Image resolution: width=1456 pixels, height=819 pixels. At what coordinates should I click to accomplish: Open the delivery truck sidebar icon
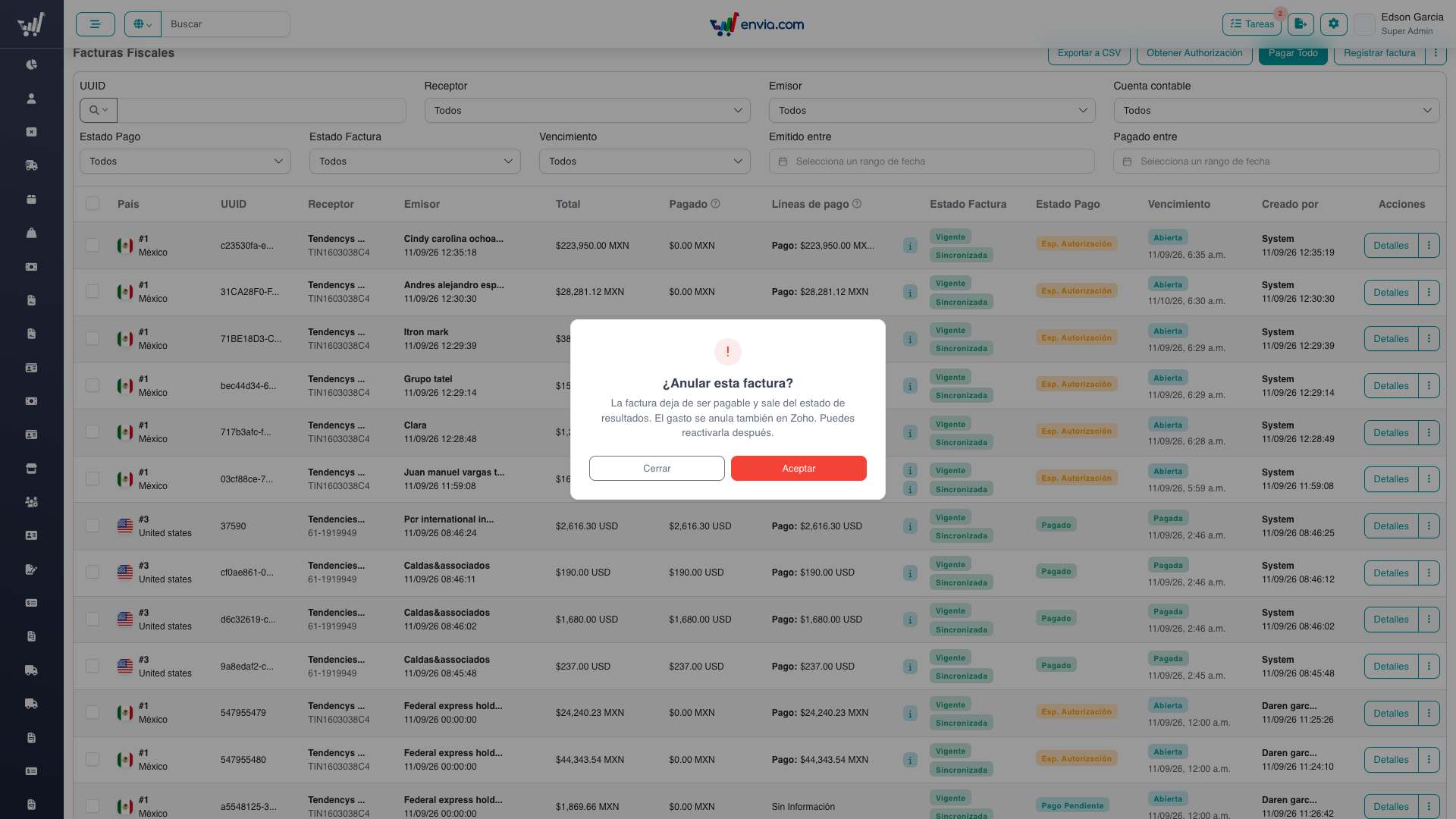31,165
